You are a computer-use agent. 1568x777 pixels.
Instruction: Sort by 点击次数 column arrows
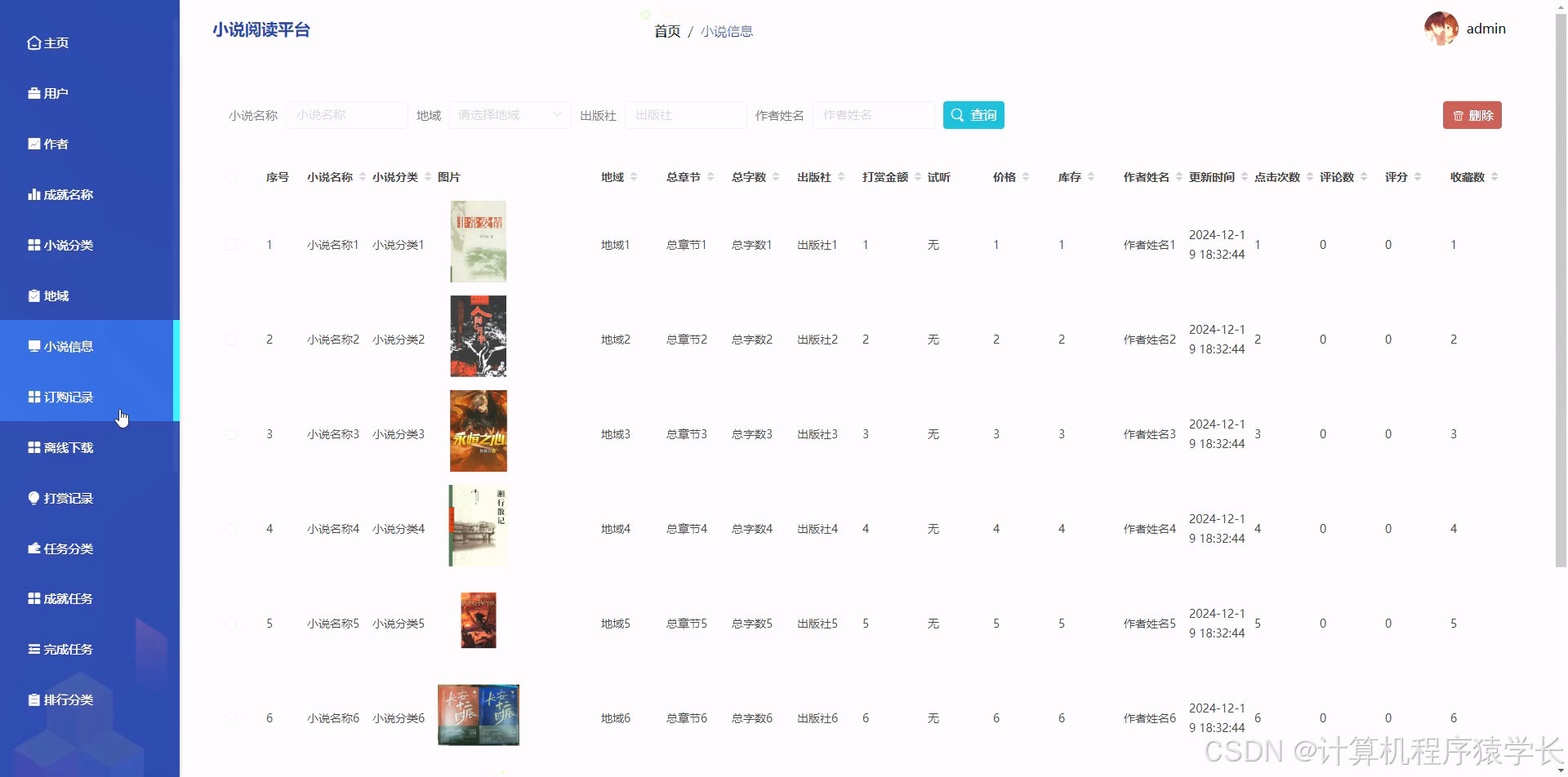[1310, 177]
